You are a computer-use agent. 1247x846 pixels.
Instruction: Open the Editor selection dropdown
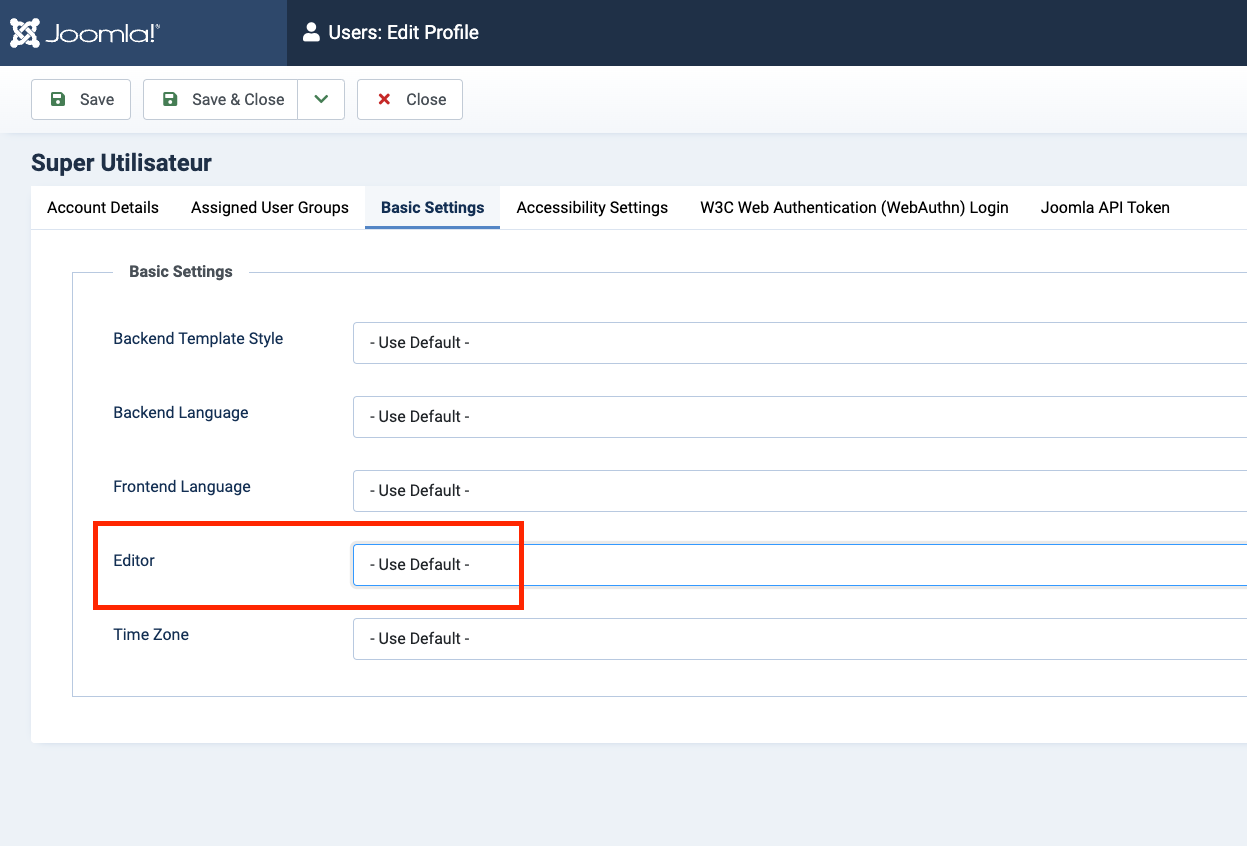(798, 565)
